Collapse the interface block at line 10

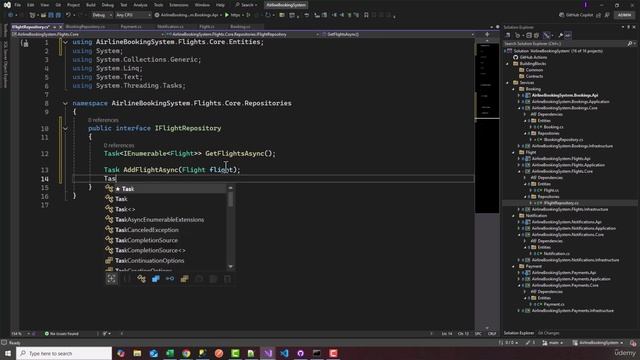tap(65, 129)
